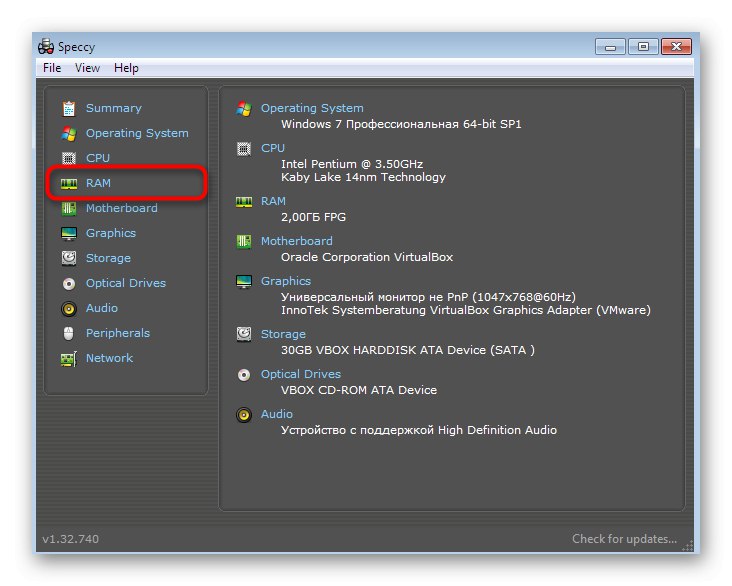
Task: Select Motherboard in the sidebar
Action: (121, 208)
